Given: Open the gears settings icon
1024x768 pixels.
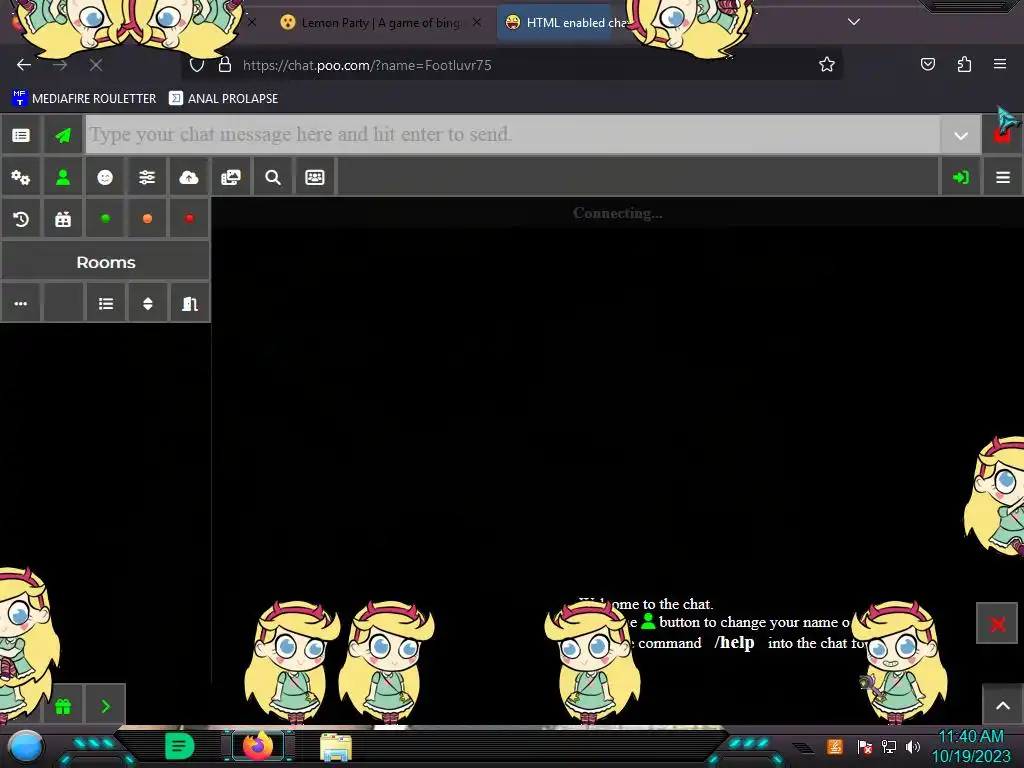Looking at the screenshot, I should [x=21, y=177].
